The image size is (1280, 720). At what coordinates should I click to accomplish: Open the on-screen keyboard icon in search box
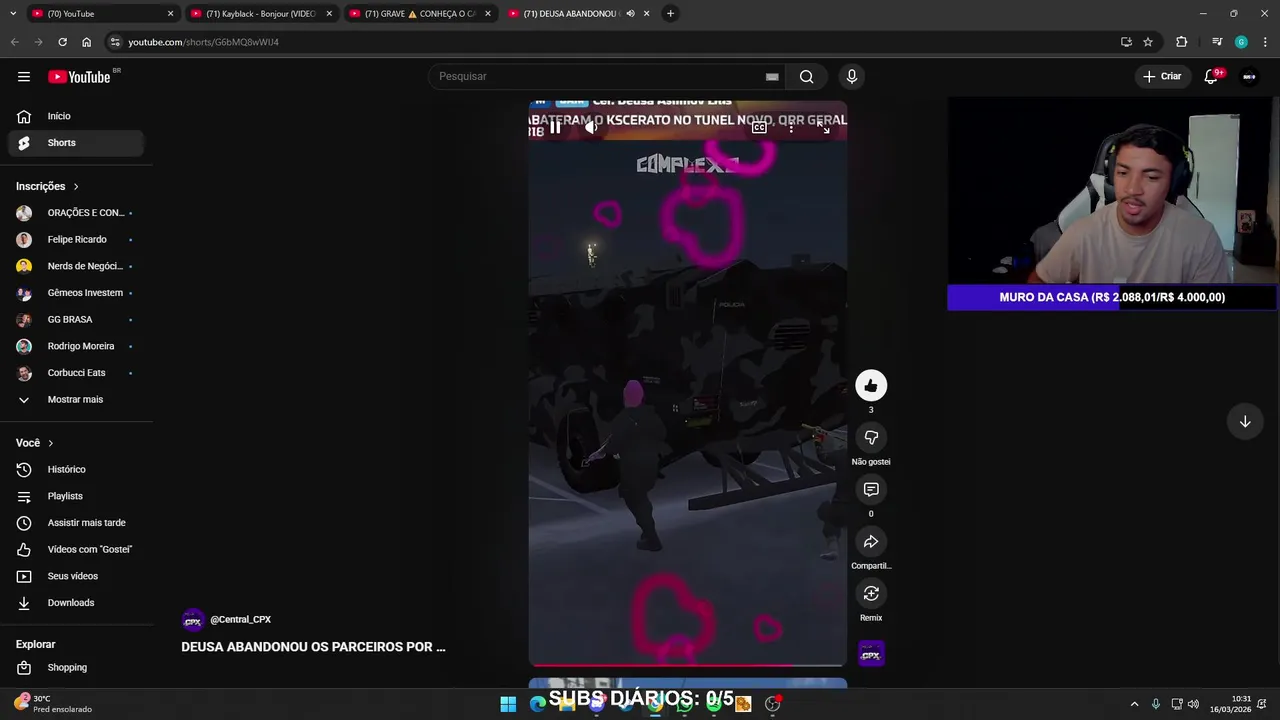[x=772, y=77]
